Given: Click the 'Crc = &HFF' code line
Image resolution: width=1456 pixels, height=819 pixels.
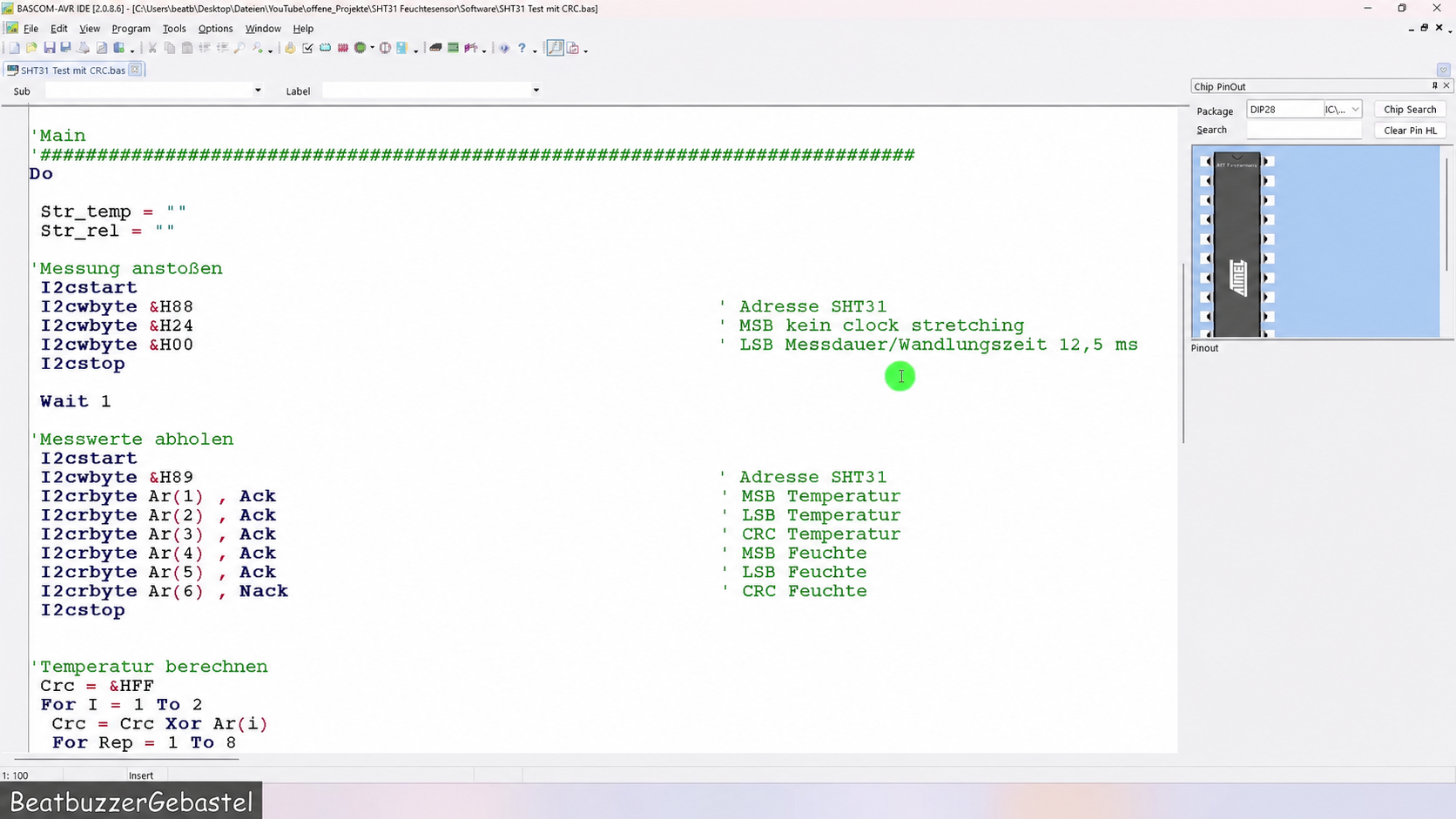Looking at the screenshot, I should 97,686.
